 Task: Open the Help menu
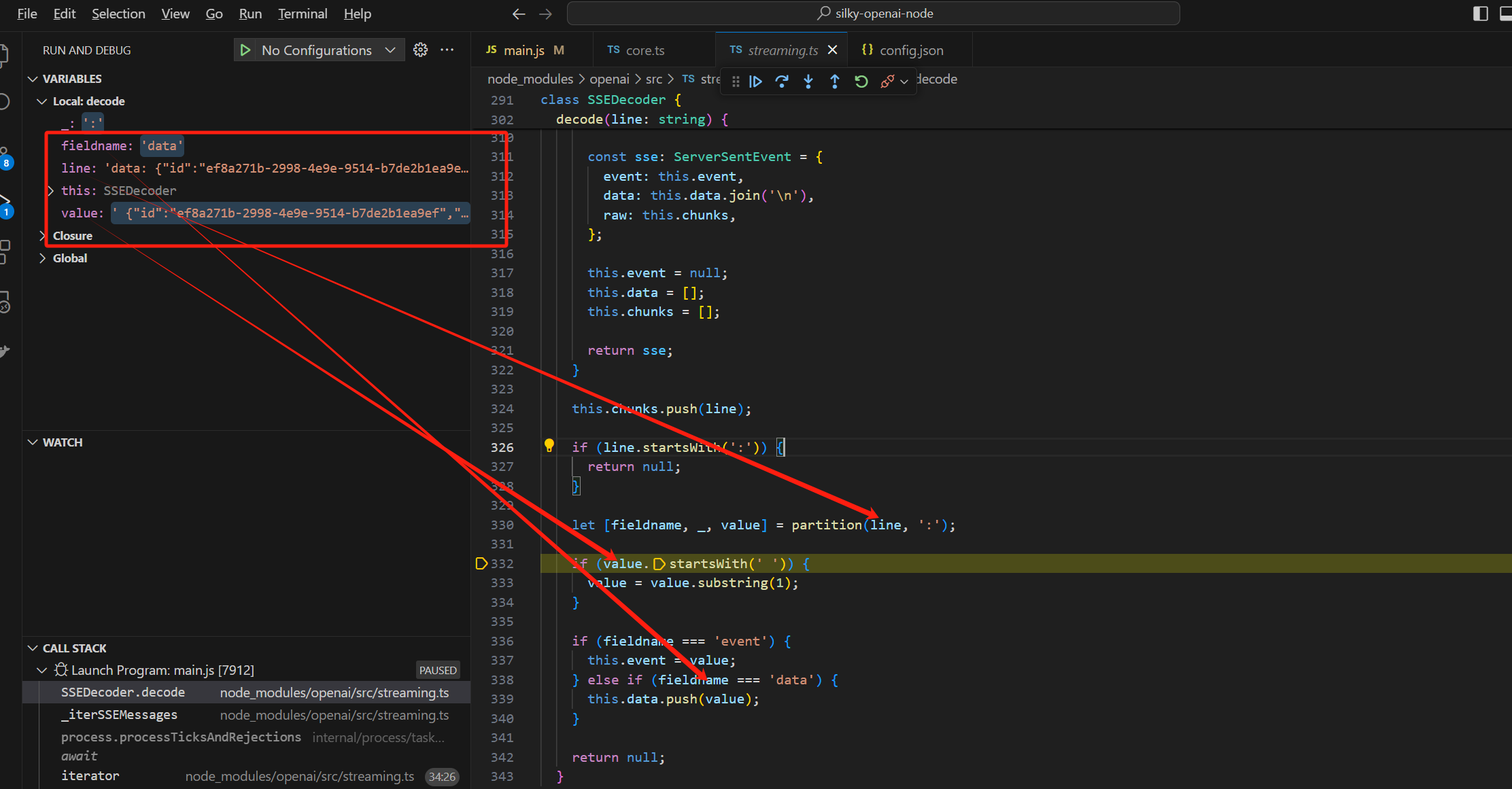(358, 14)
